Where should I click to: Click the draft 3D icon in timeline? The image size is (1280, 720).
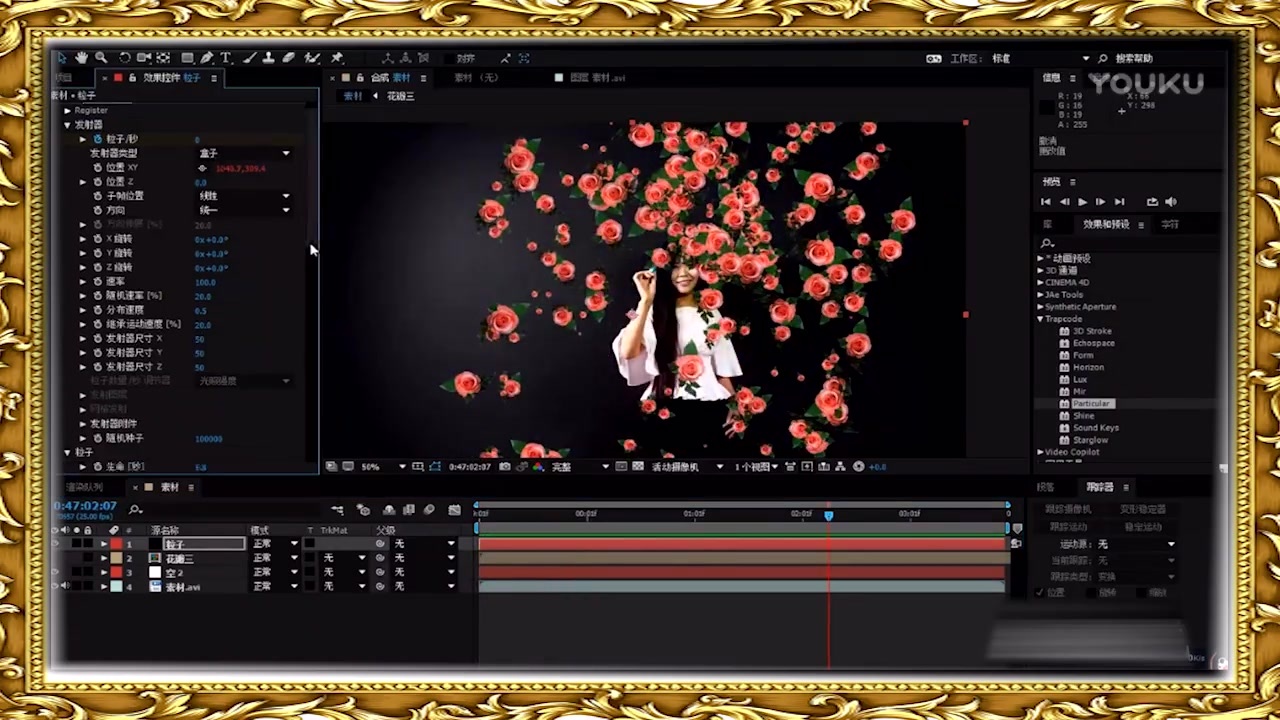363,510
